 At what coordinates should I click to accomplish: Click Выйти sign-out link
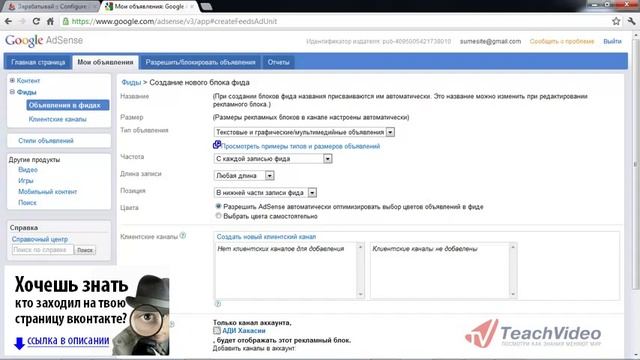(x=612, y=41)
